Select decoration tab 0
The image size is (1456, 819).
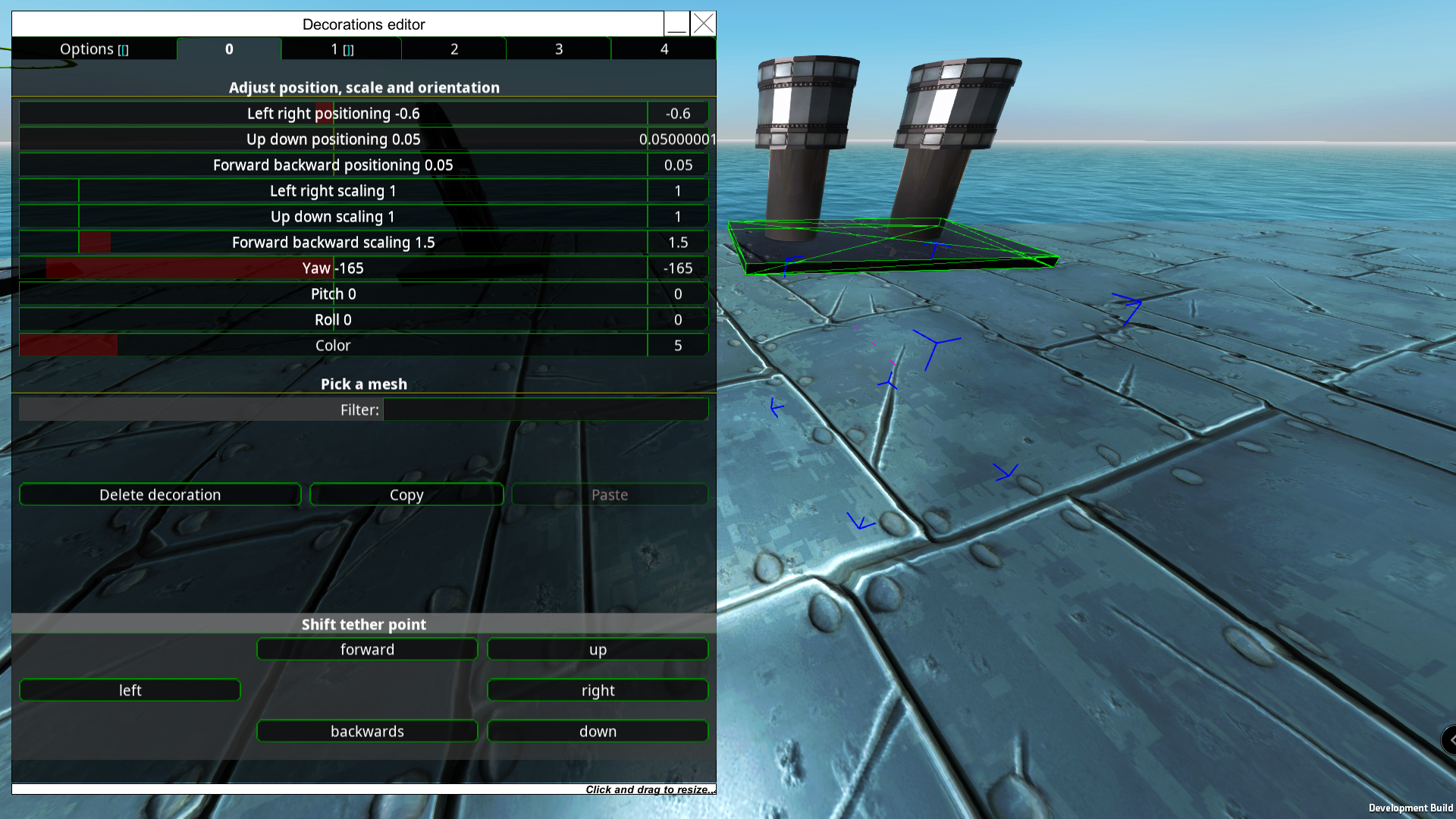pyautogui.click(x=229, y=49)
